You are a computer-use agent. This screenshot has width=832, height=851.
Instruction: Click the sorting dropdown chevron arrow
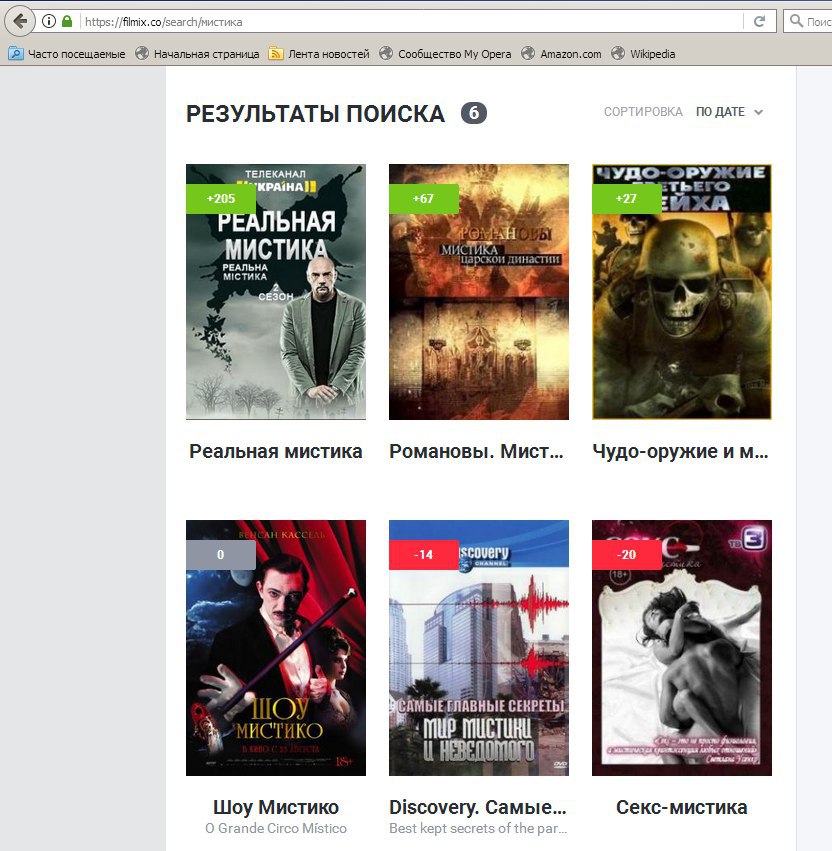[759, 112]
